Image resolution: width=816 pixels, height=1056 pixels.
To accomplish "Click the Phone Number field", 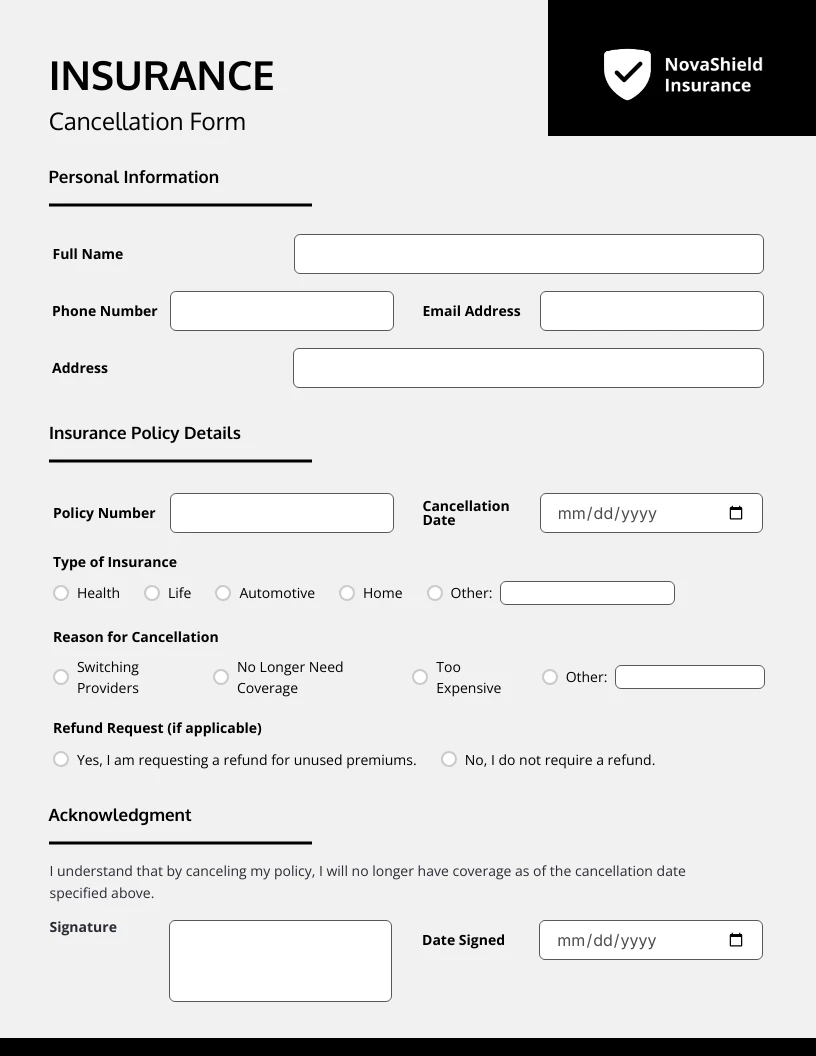I will (x=281, y=310).
